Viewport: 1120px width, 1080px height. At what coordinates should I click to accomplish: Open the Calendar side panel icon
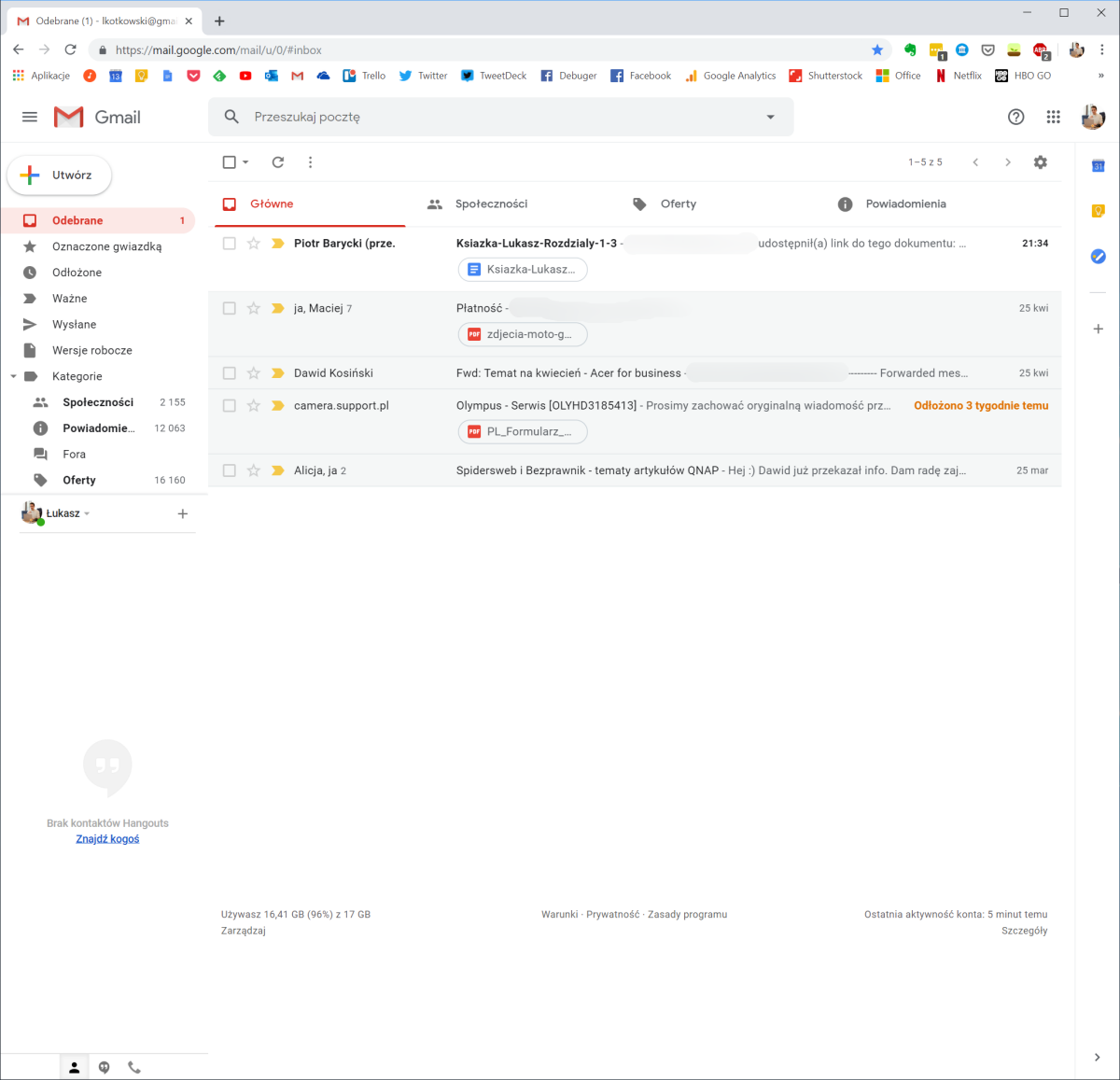coord(1098,165)
